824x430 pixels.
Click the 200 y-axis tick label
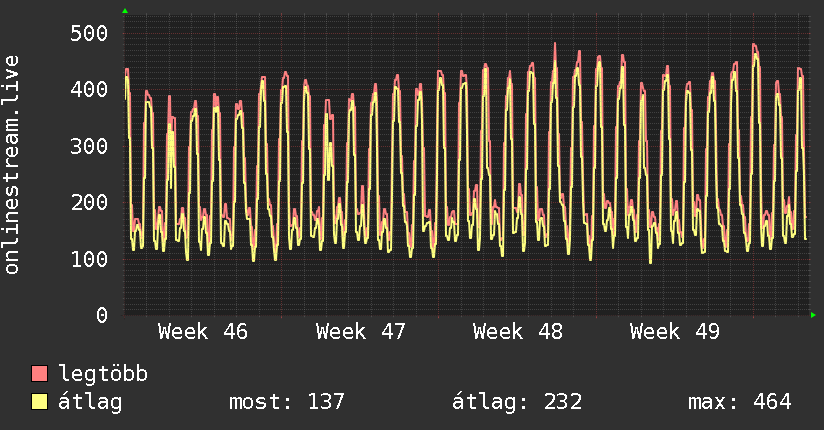[x=89, y=203]
